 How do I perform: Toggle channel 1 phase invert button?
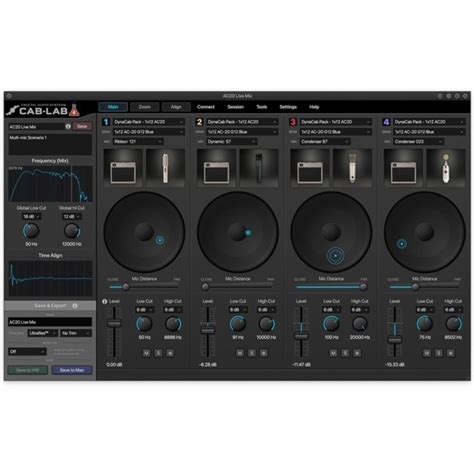170,353
